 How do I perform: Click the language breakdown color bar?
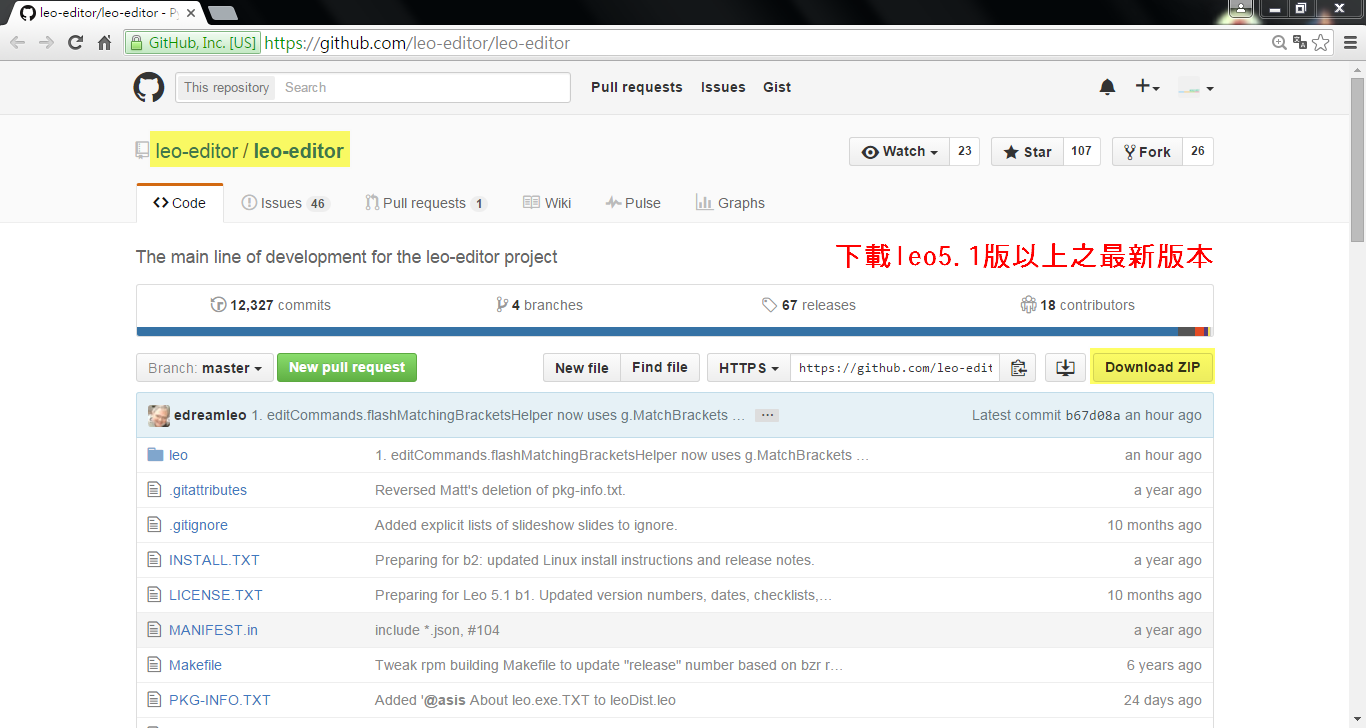pos(674,331)
